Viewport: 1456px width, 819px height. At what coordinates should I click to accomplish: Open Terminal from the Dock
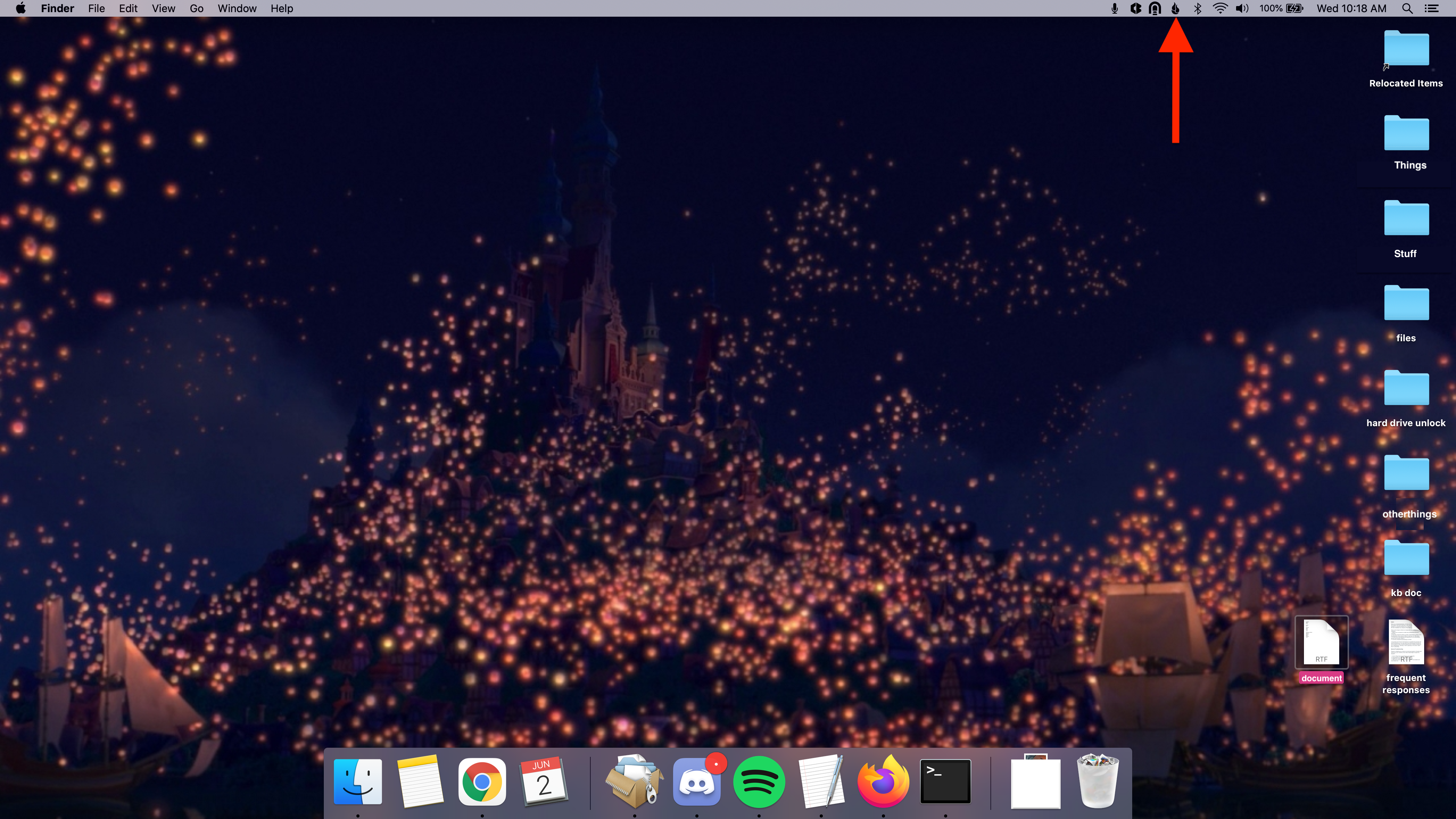[x=945, y=782]
